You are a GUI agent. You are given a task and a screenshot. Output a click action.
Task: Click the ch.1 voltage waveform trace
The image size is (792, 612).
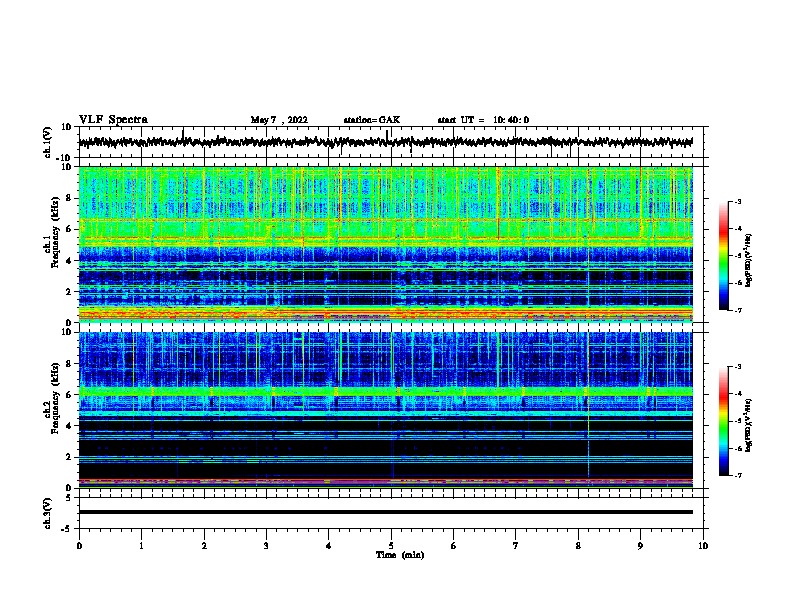pyautogui.click(x=385, y=142)
